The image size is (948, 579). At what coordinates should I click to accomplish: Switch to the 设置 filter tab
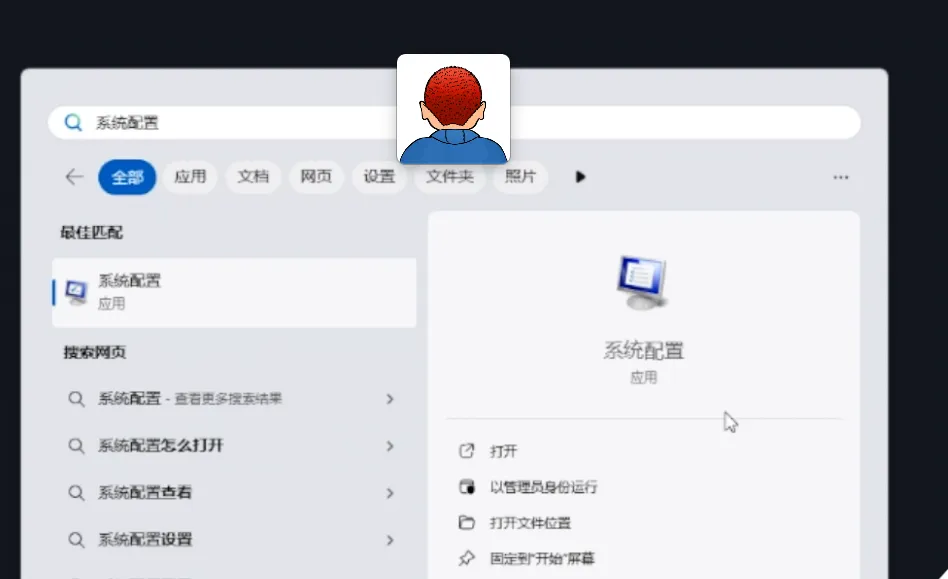[379, 177]
